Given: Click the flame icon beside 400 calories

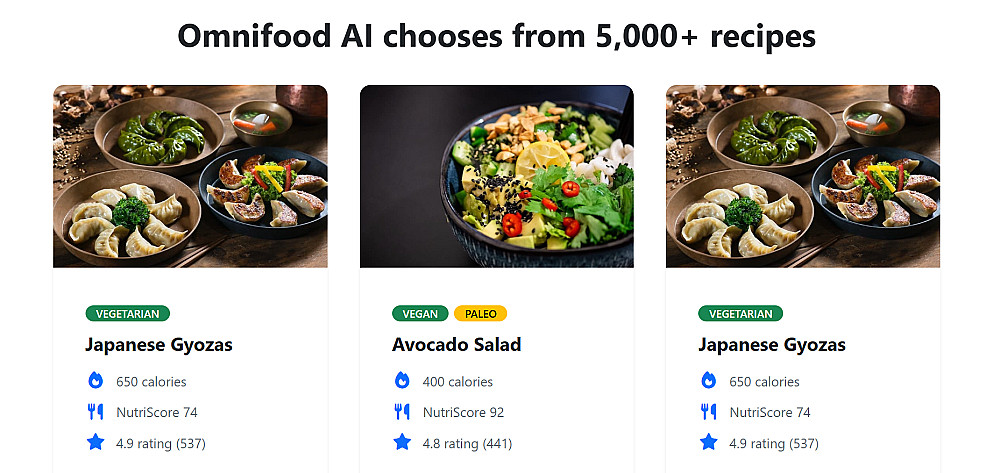Looking at the screenshot, I should [x=402, y=381].
